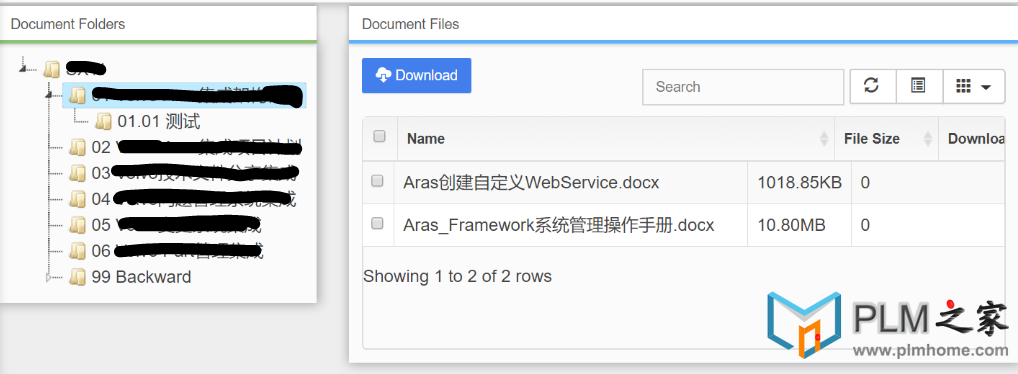Image resolution: width=1018 pixels, height=374 pixels.
Task: Select the folder beginning with 04
Action: (194, 199)
